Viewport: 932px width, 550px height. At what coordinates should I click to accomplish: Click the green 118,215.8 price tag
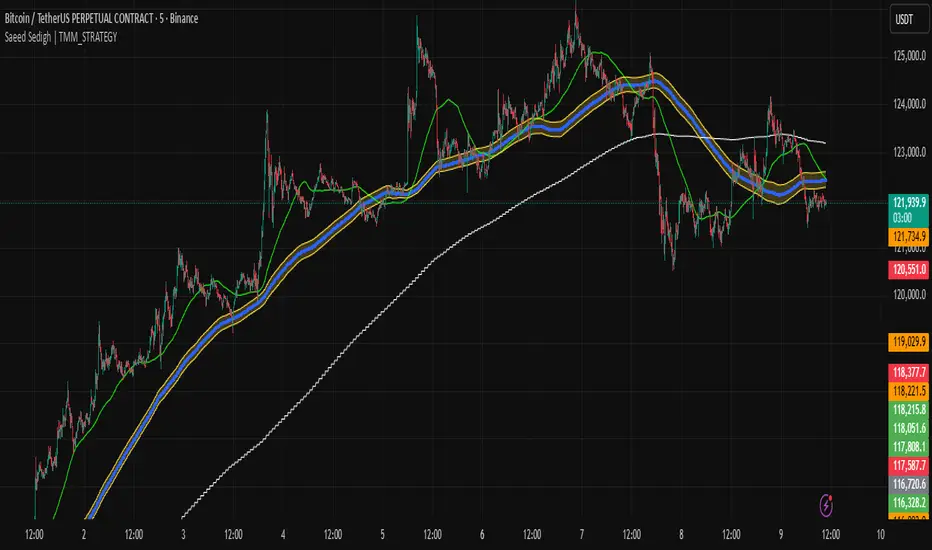tap(909, 409)
